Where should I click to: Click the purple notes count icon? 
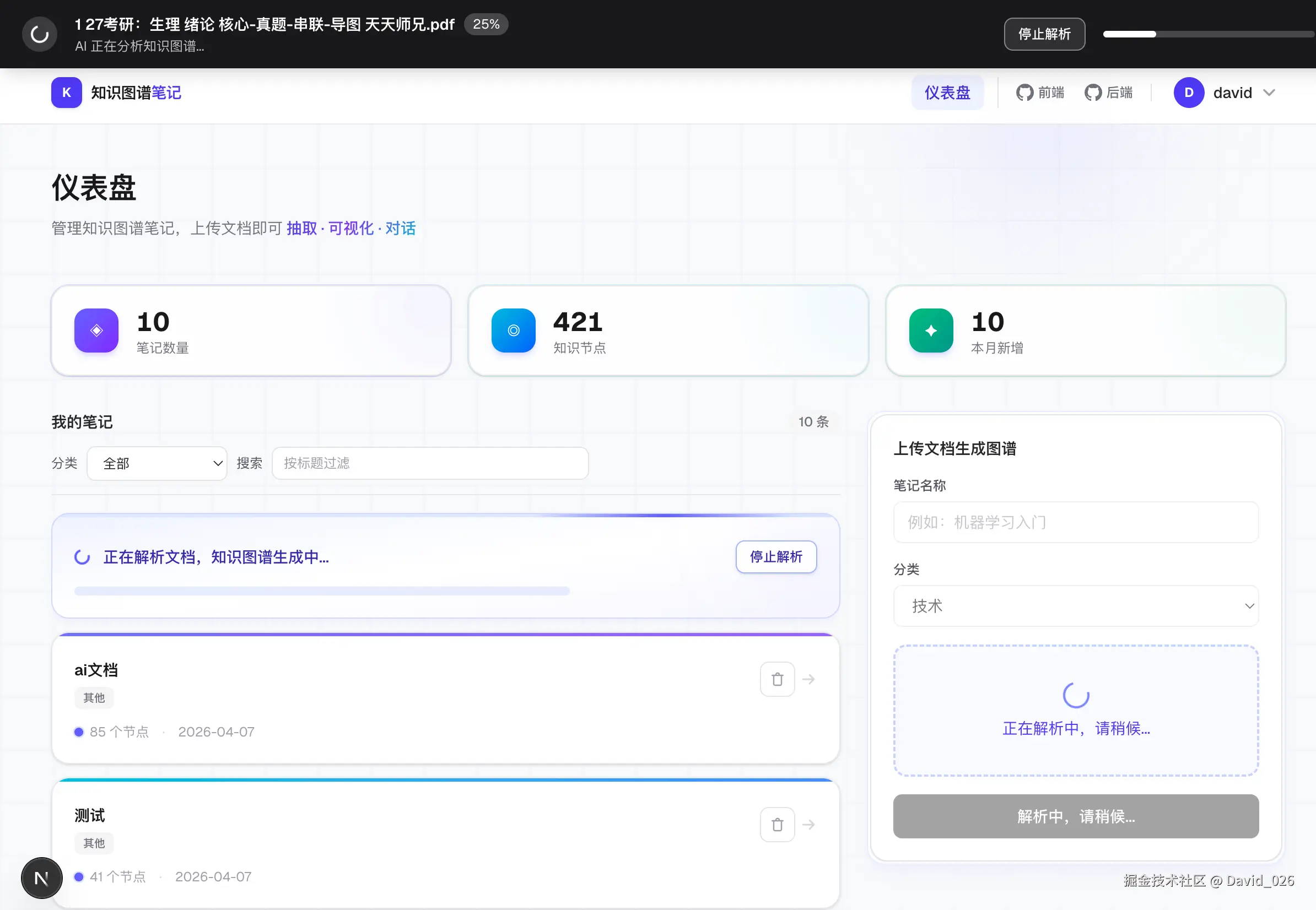click(96, 330)
